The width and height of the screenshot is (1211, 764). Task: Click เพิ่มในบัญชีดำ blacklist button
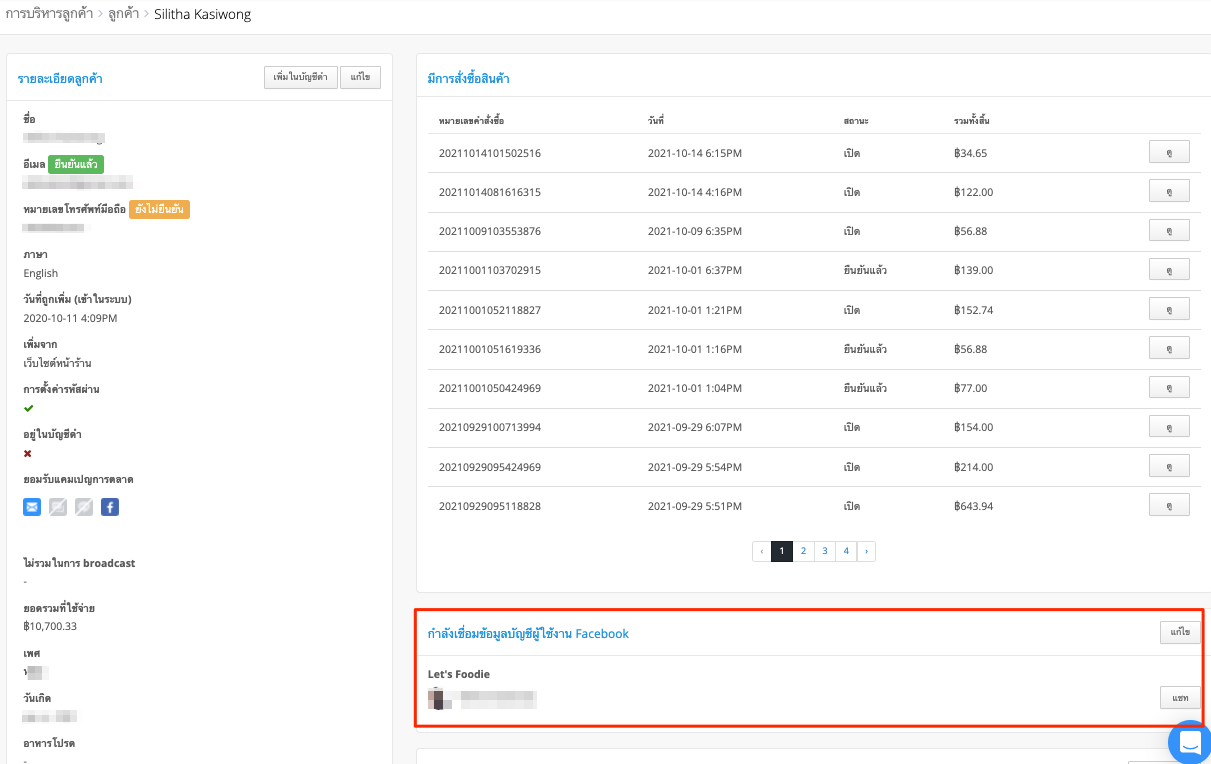click(300, 77)
